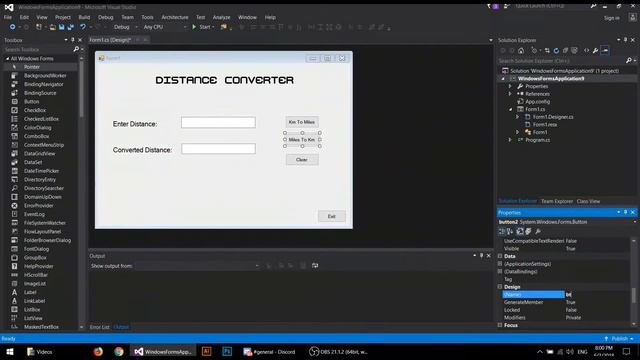Click the Save All icon in the toolbar
640x360 pixels.
71,27
